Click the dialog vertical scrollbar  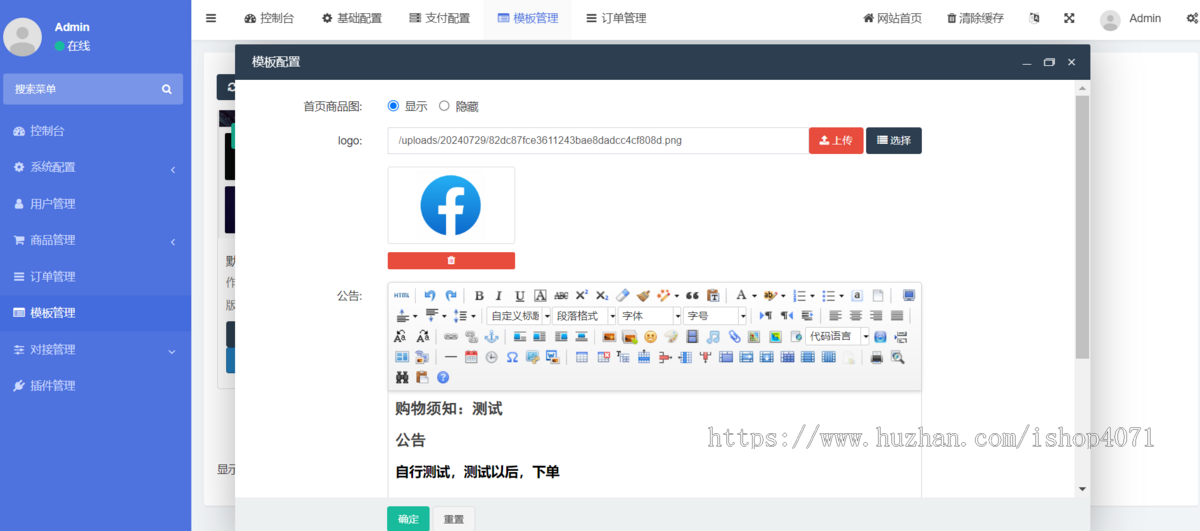pyautogui.click(x=1082, y=228)
